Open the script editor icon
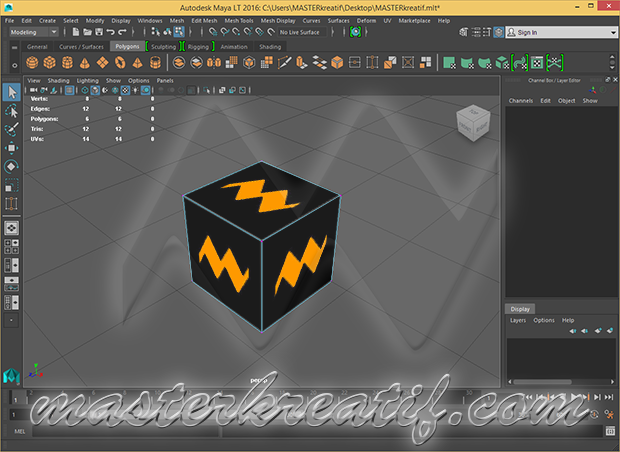 click(x=610, y=431)
